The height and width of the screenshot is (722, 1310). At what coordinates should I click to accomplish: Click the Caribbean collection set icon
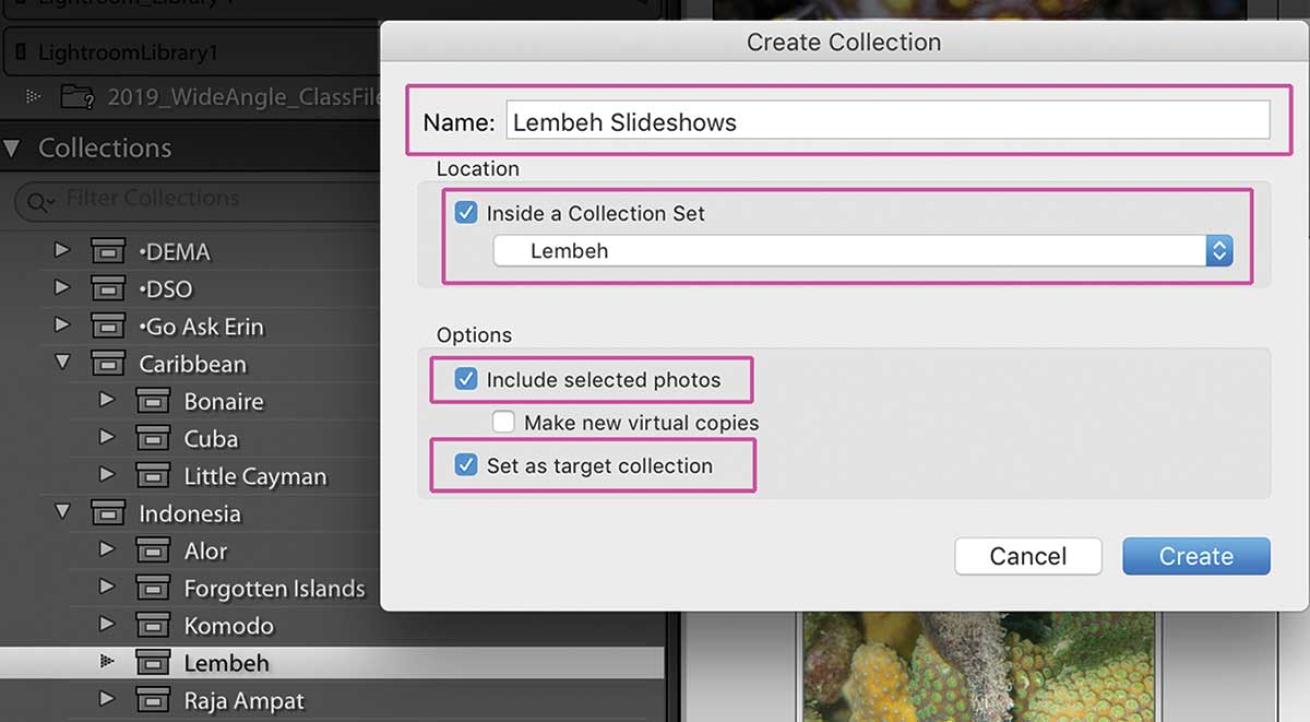(108, 364)
